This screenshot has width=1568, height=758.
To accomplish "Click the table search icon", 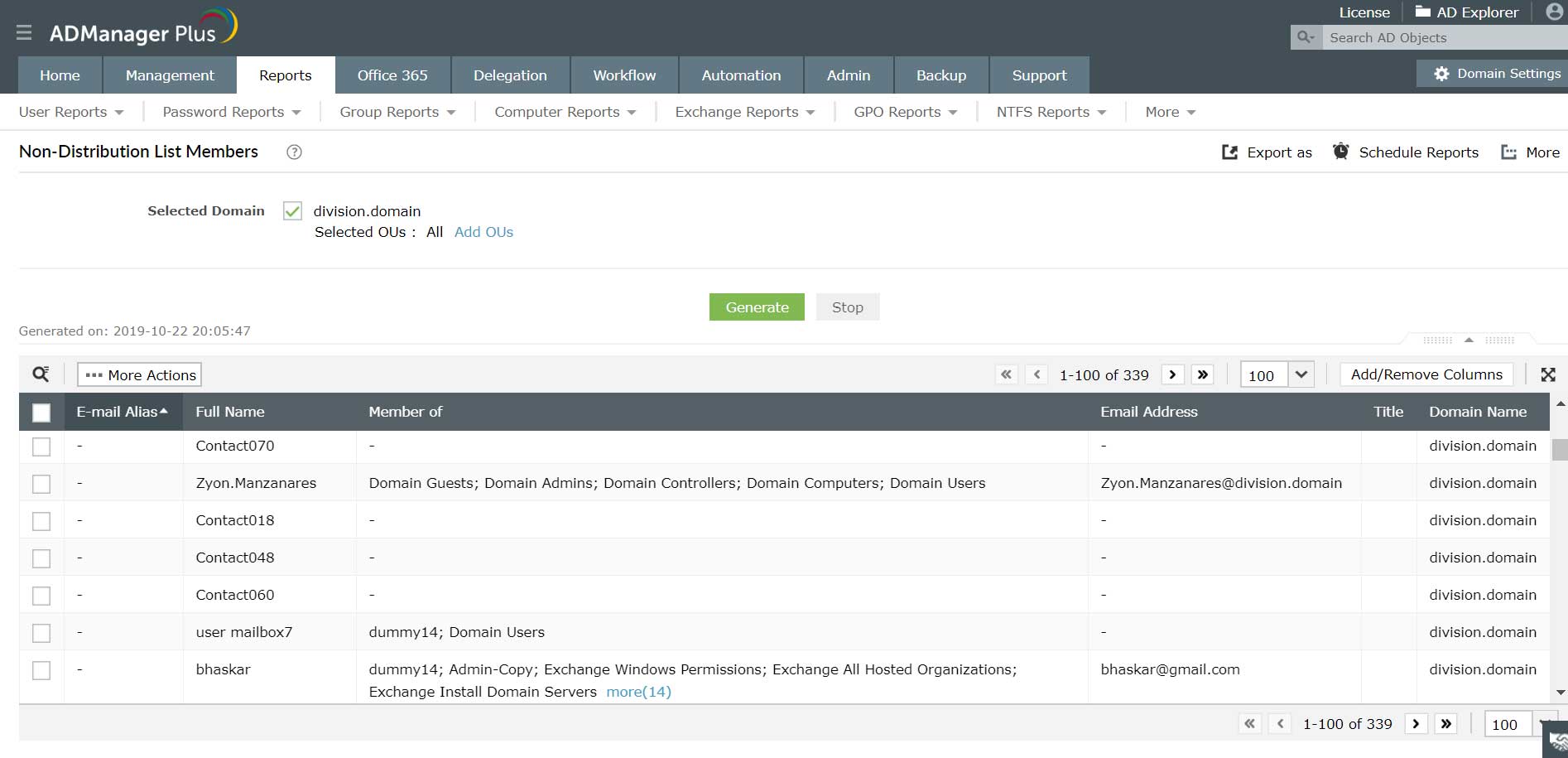I will click(x=41, y=374).
